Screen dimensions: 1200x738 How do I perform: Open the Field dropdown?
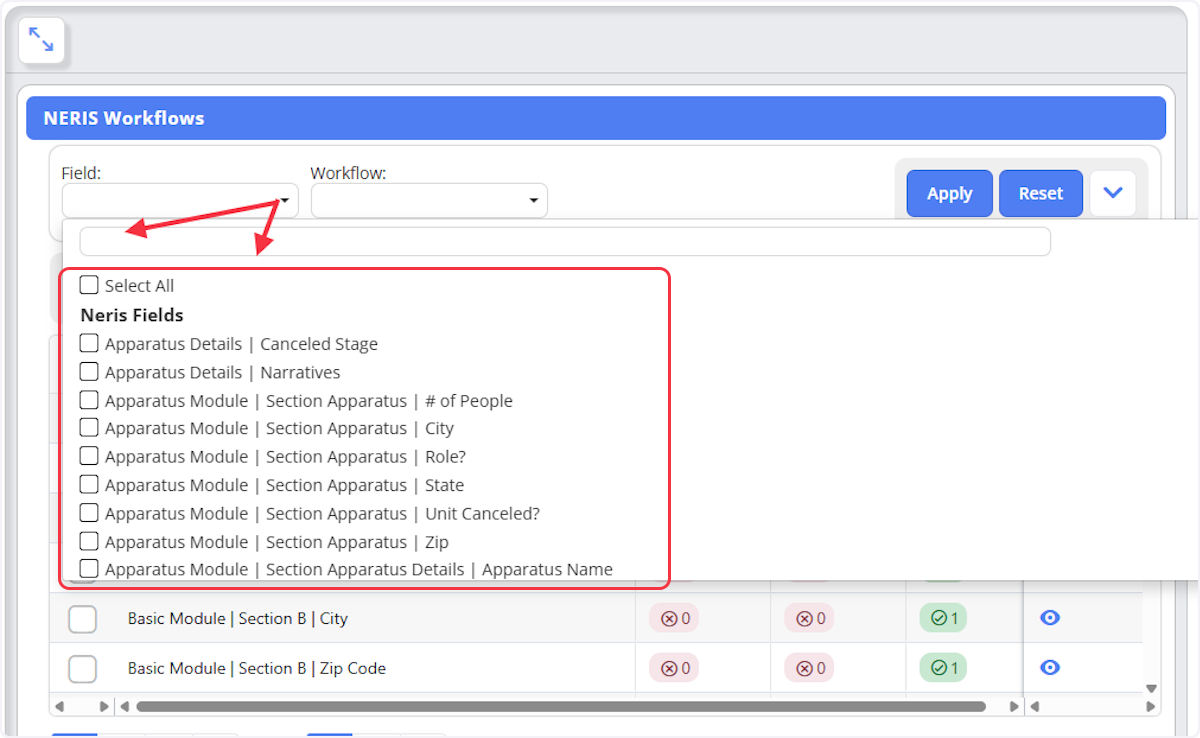coord(180,200)
